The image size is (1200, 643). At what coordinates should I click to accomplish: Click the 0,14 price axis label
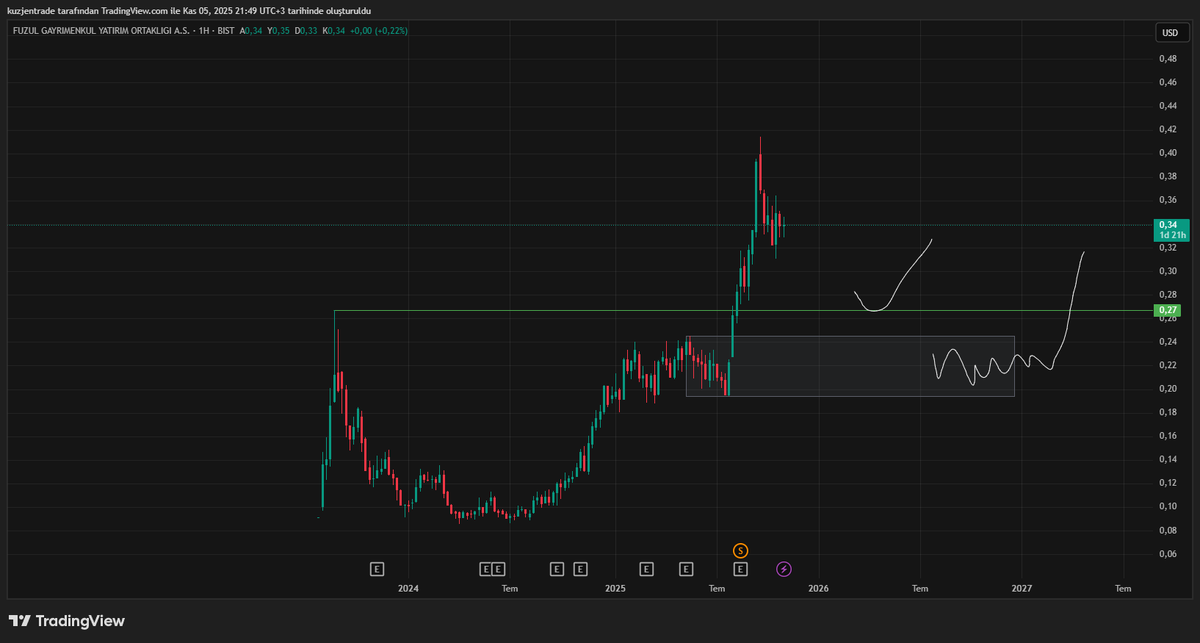click(x=1167, y=459)
